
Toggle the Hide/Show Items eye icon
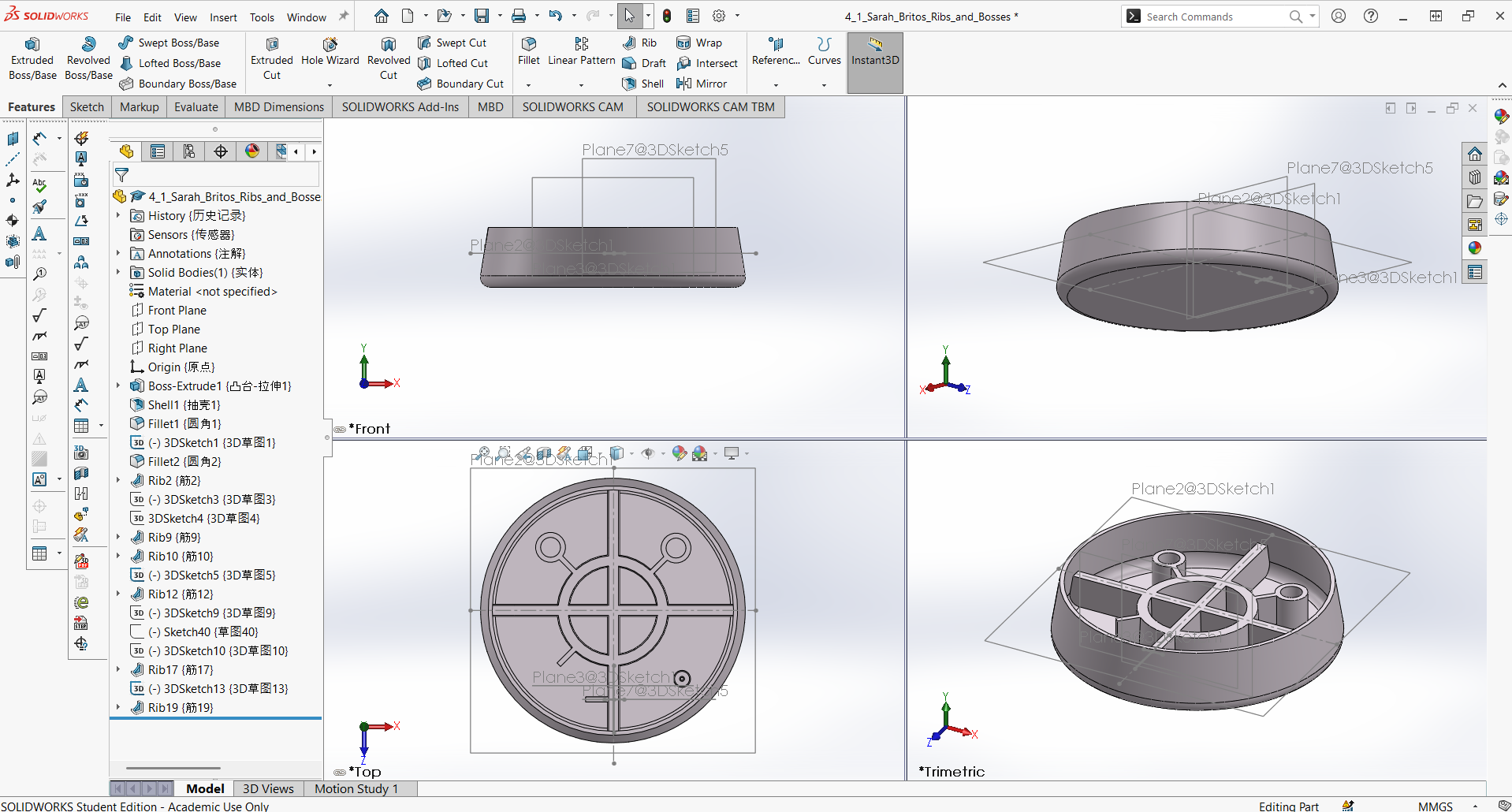pyautogui.click(x=648, y=453)
